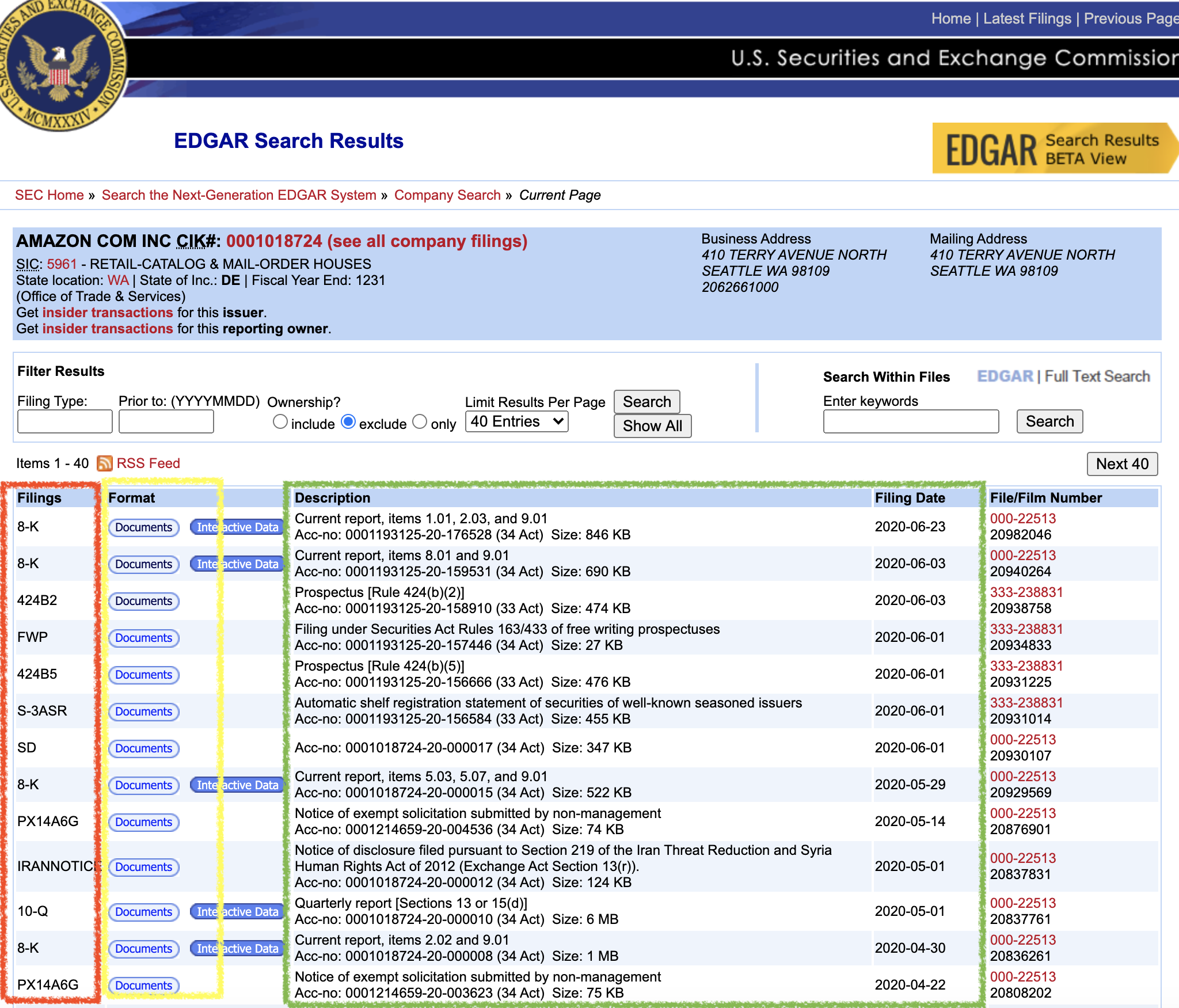Select the include ownership radio button

pyautogui.click(x=280, y=422)
